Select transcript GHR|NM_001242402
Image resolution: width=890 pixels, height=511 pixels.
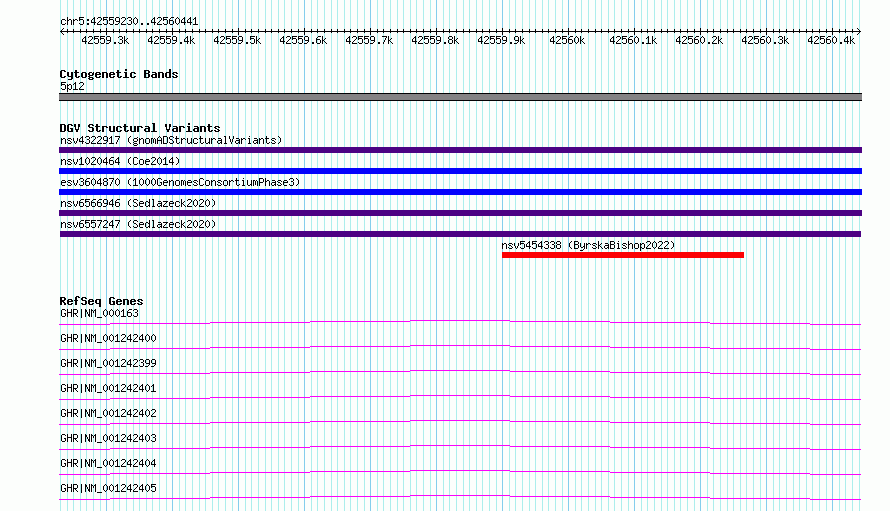click(108, 413)
